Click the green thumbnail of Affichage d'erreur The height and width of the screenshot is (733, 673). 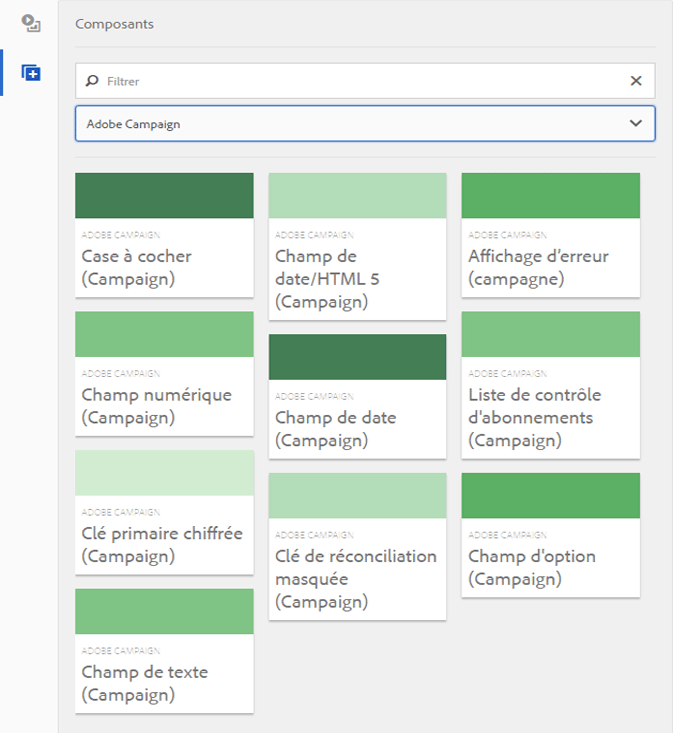tap(551, 195)
